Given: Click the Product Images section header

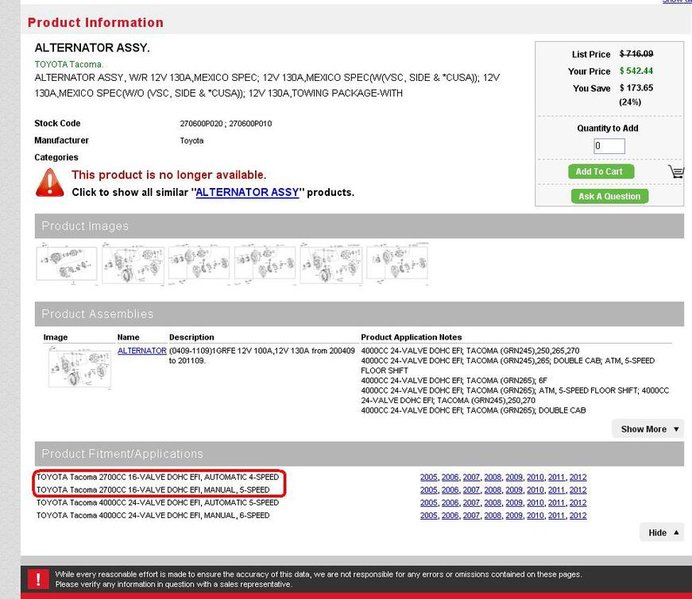Looking at the screenshot, I should pyautogui.click(x=359, y=226).
